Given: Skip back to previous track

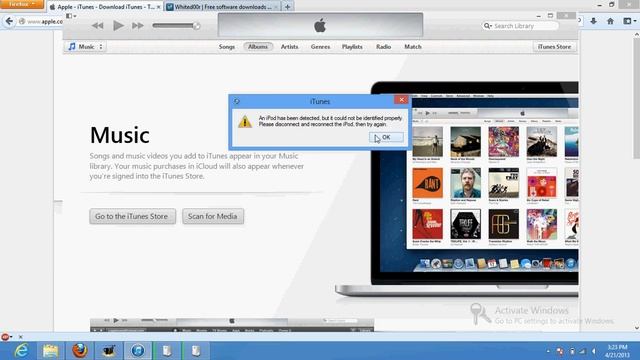Looking at the screenshot, I should point(98,26).
